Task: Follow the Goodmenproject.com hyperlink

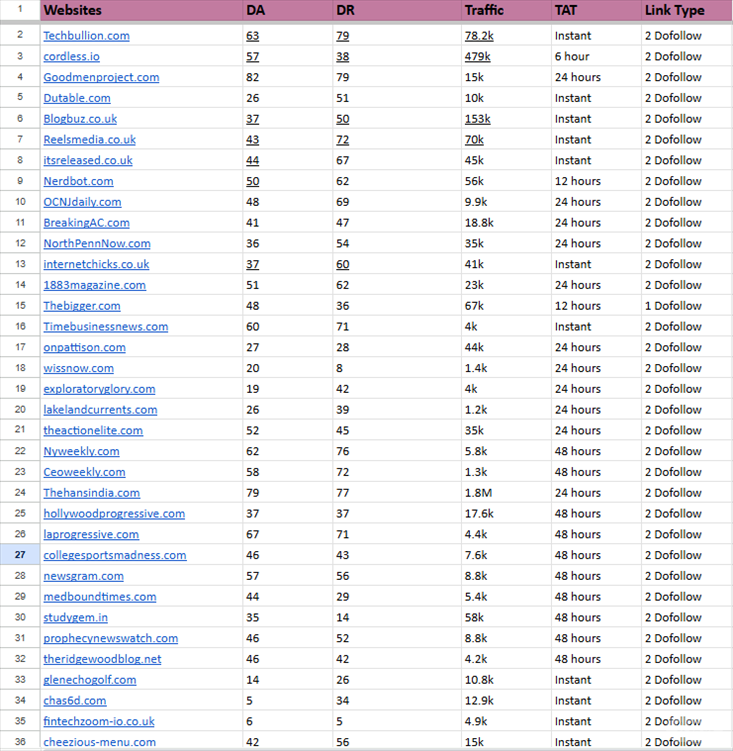Action: click(101, 77)
